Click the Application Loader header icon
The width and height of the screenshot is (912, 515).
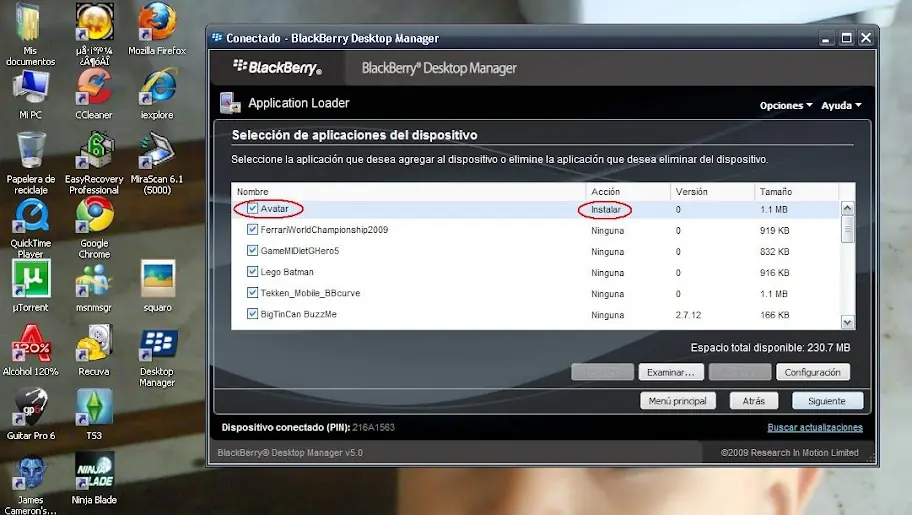pyautogui.click(x=230, y=103)
